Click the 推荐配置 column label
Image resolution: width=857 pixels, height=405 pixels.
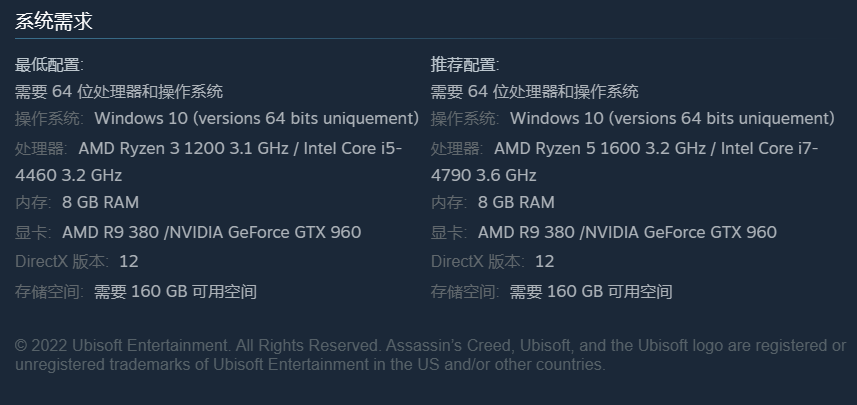coord(464,65)
